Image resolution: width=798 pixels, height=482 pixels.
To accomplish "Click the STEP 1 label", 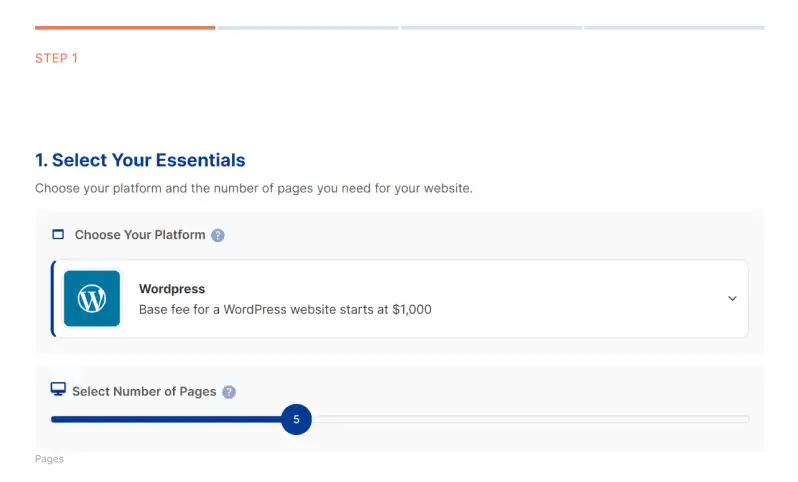I will coord(56,58).
